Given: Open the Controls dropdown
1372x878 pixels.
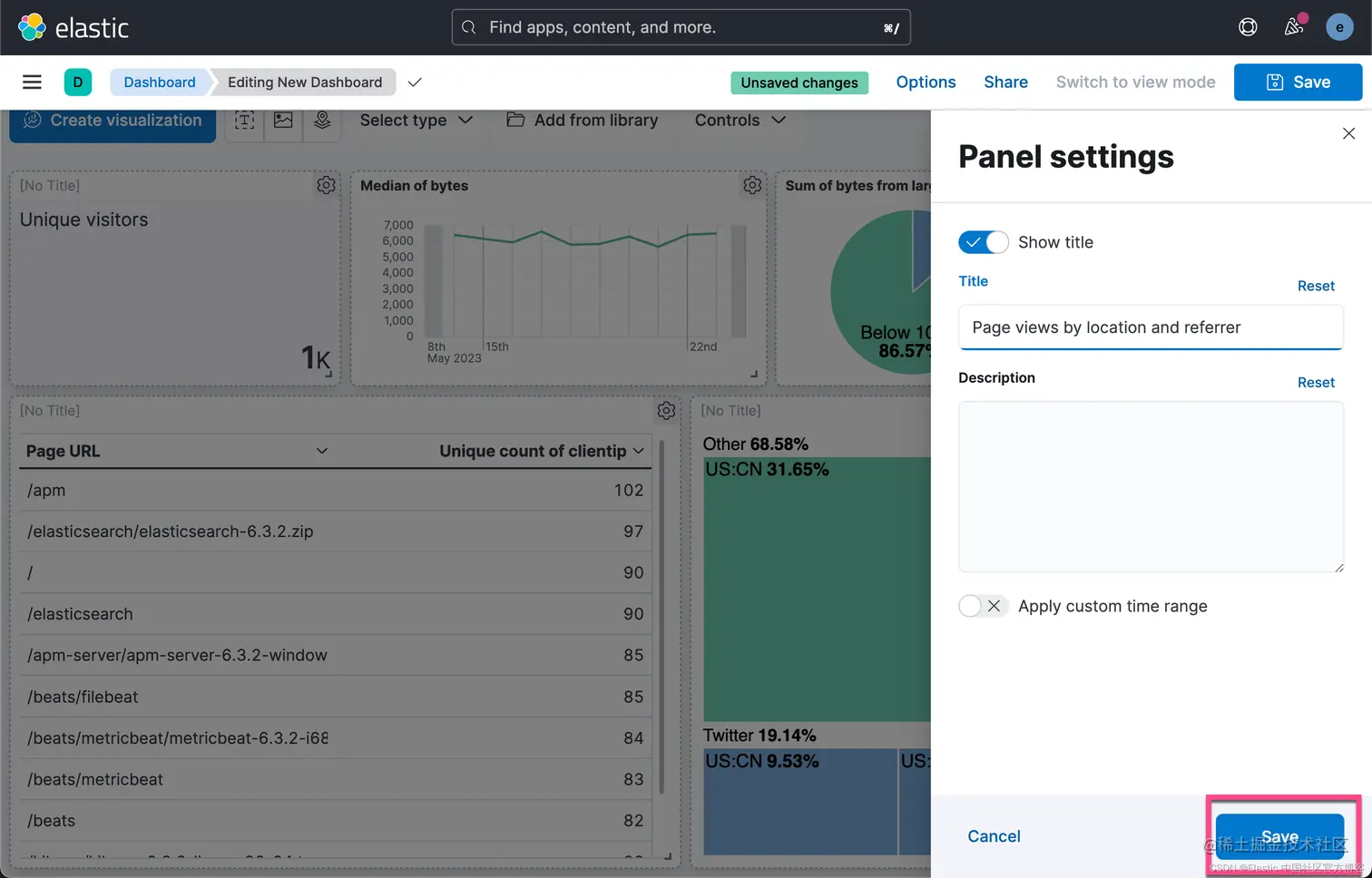Looking at the screenshot, I should (x=740, y=121).
